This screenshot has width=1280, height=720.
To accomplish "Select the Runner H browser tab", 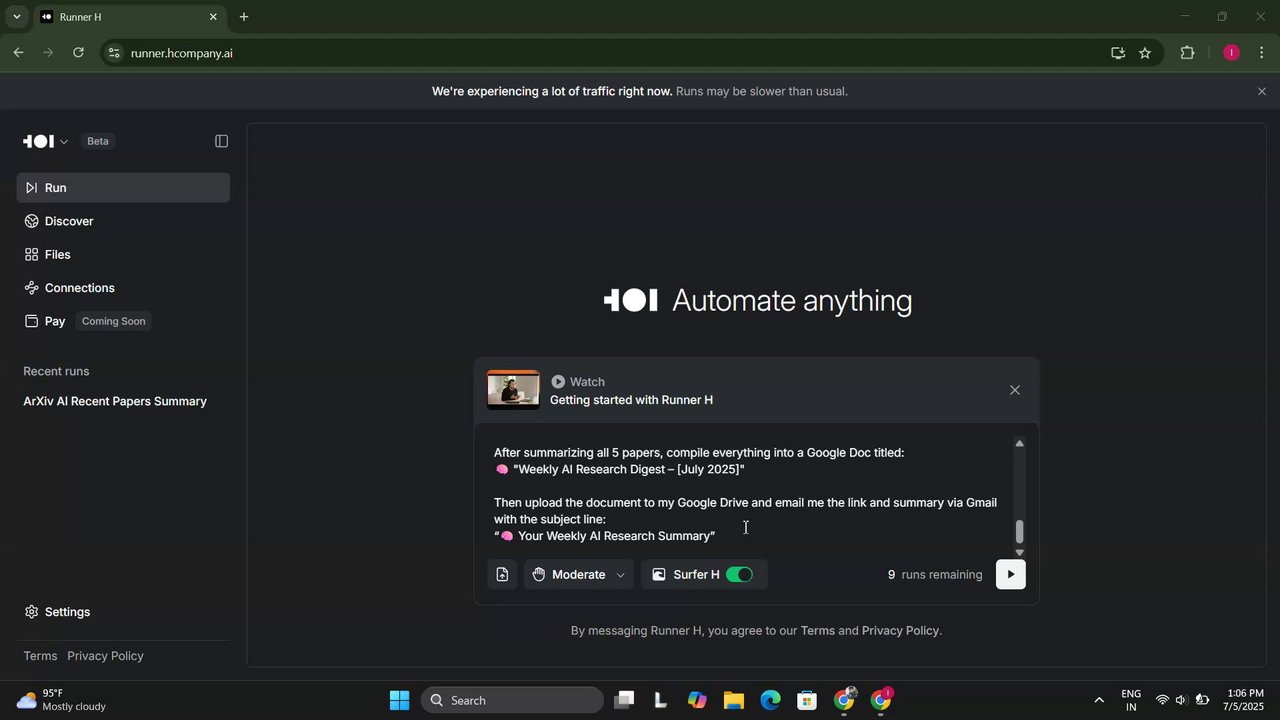I will [129, 17].
